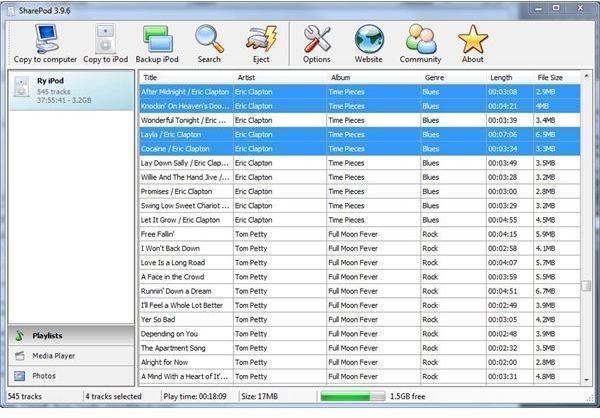Sort the list by Album column

[373, 77]
